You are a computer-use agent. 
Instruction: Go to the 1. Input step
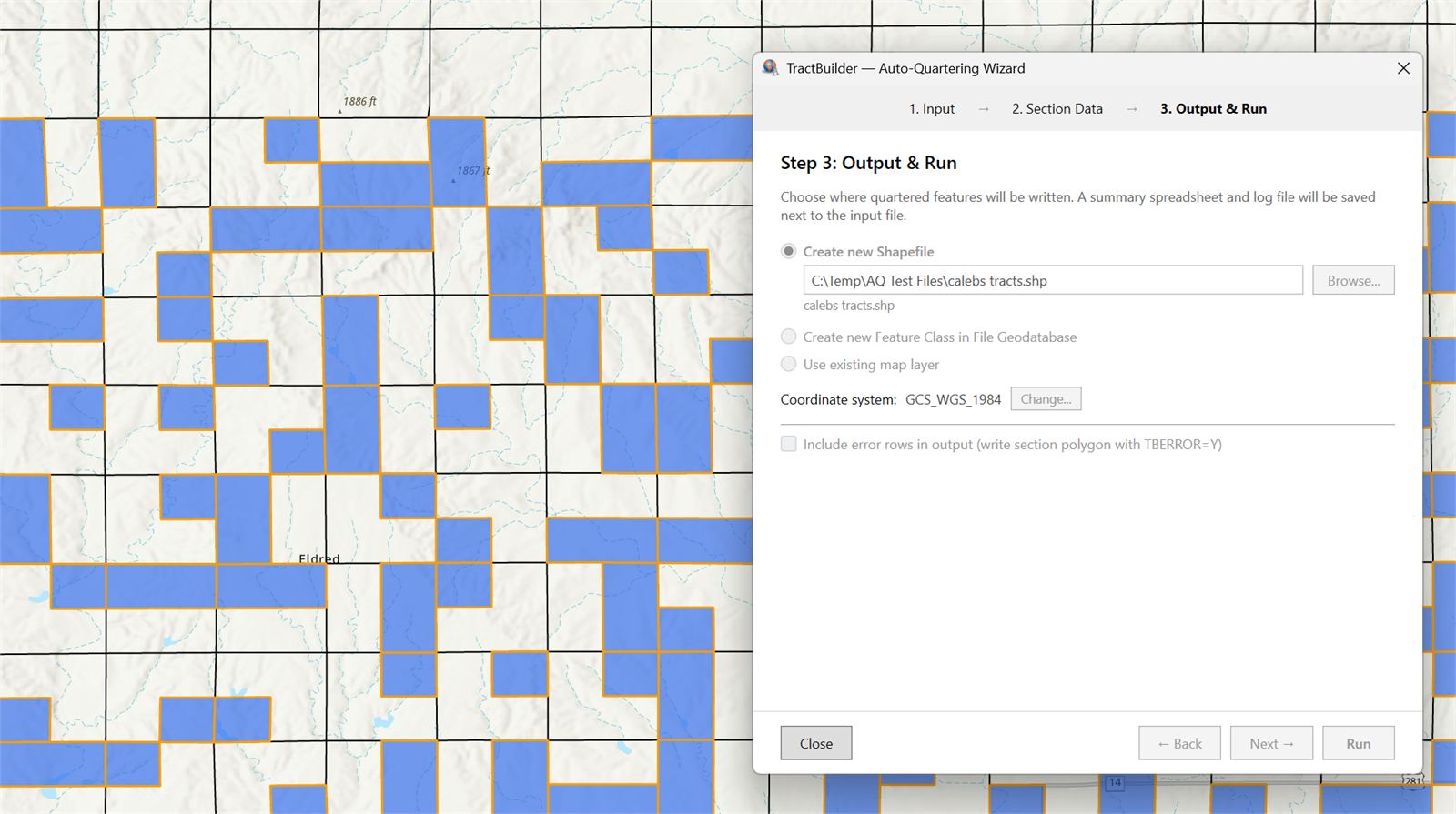[x=931, y=109]
